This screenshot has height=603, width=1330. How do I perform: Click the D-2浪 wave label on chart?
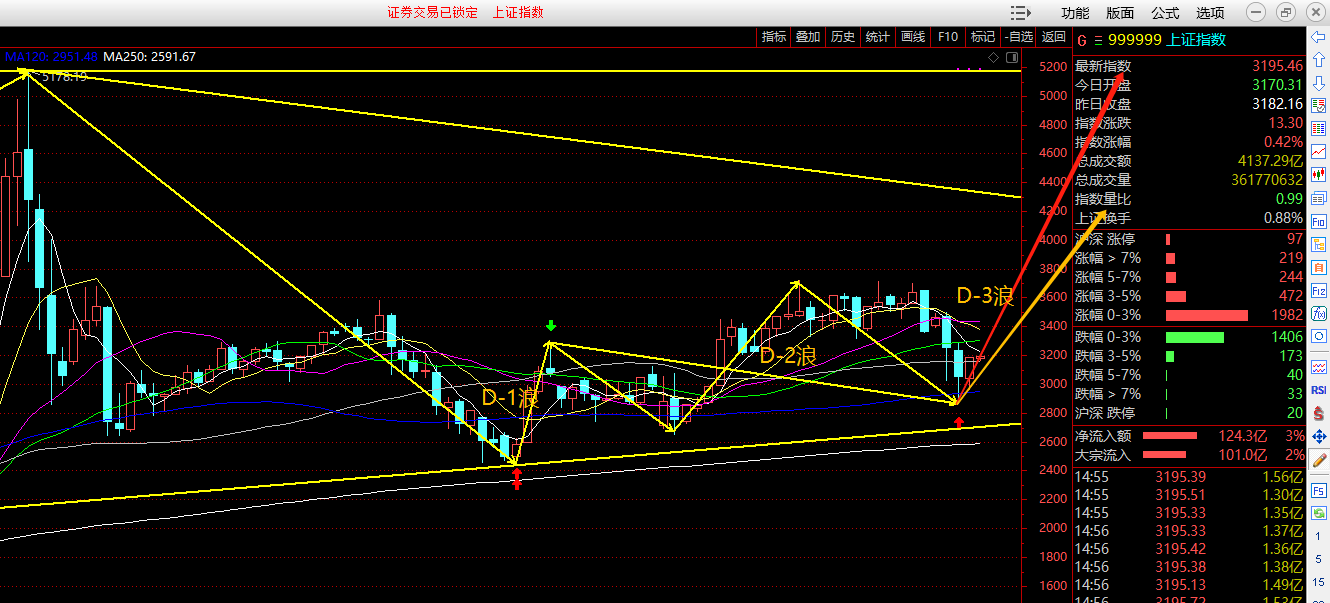pos(788,355)
